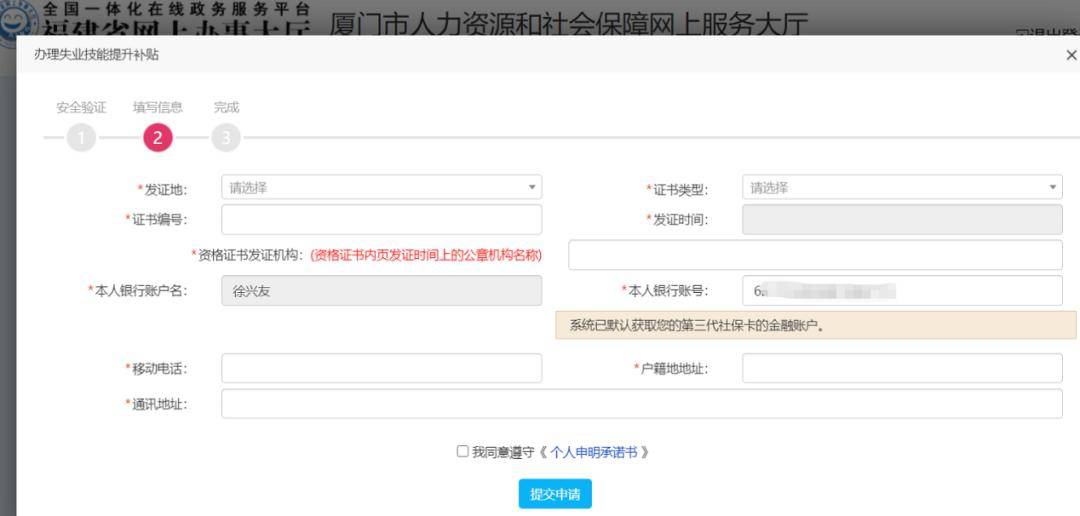1080x516 pixels.
Task: Open the 证书类型 dropdown
Action: pyautogui.click(x=902, y=187)
